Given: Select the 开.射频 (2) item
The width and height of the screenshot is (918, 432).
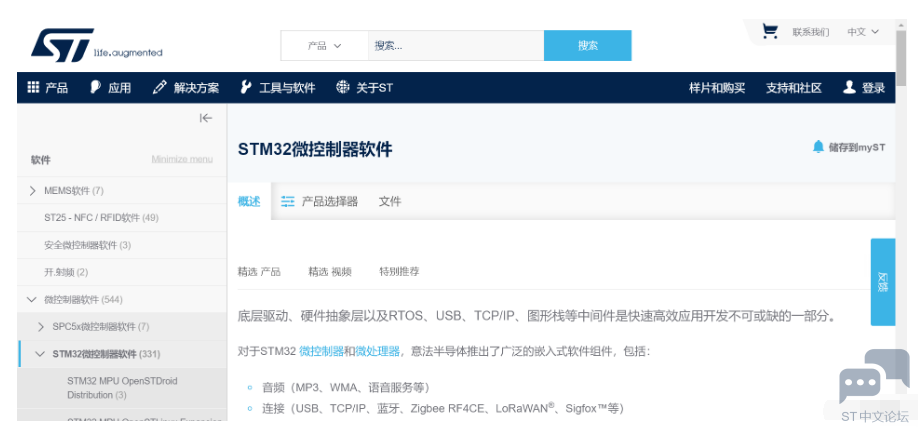Looking at the screenshot, I should click(x=66, y=272).
